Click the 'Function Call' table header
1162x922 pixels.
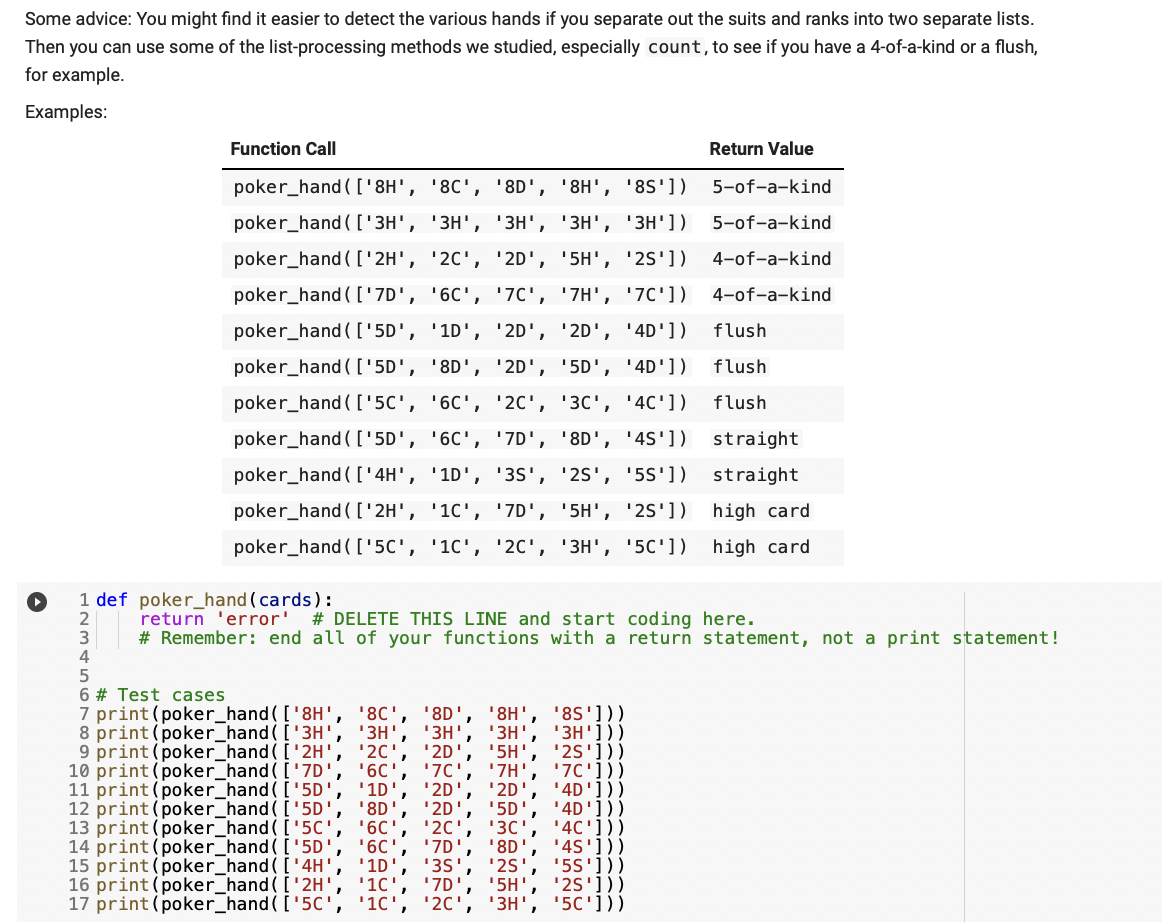tap(283, 149)
